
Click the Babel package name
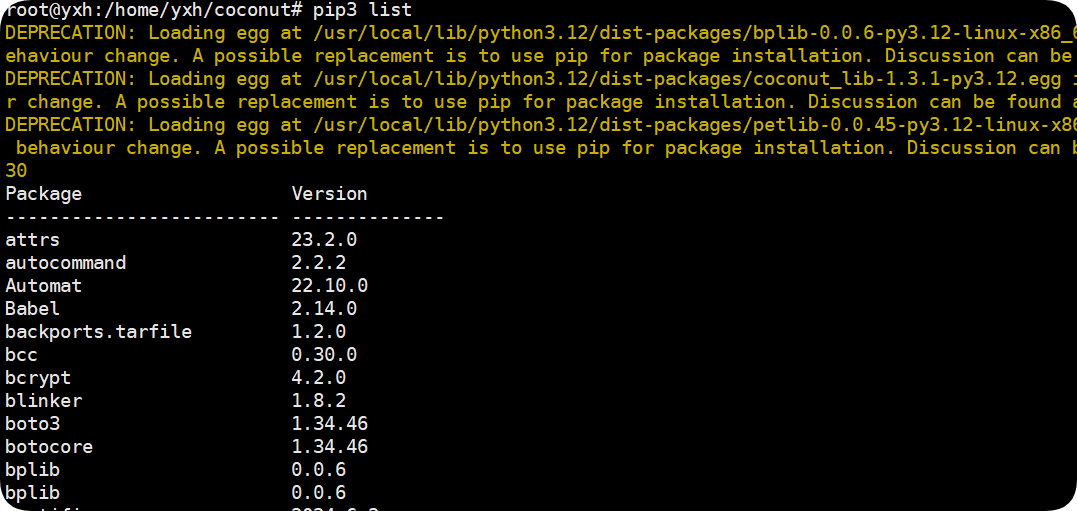[33, 309]
